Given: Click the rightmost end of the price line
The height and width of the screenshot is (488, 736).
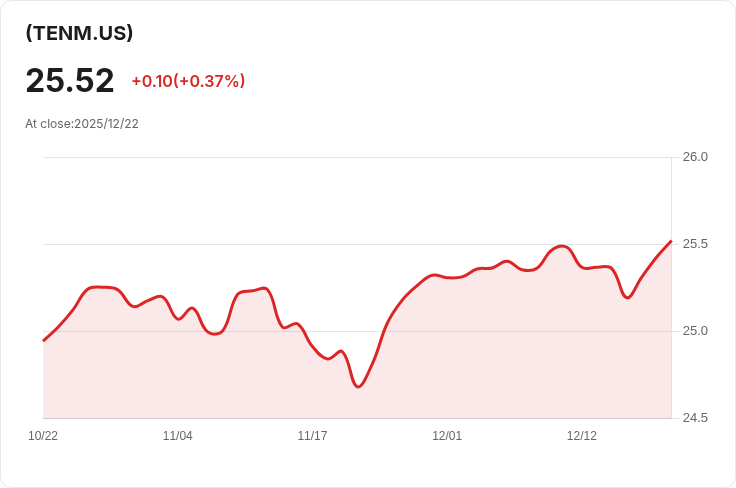Looking at the screenshot, I should (670, 241).
